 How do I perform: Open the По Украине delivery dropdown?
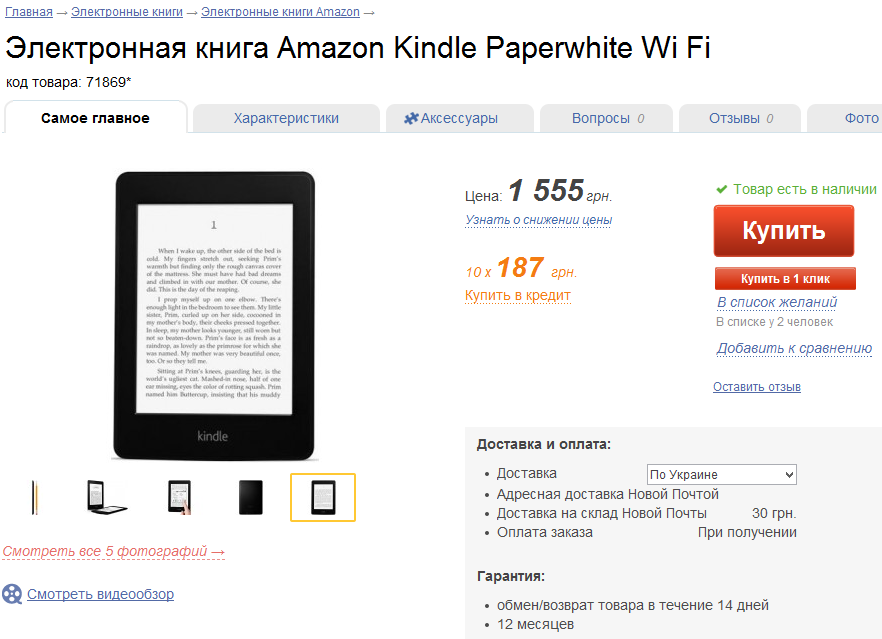click(722, 474)
